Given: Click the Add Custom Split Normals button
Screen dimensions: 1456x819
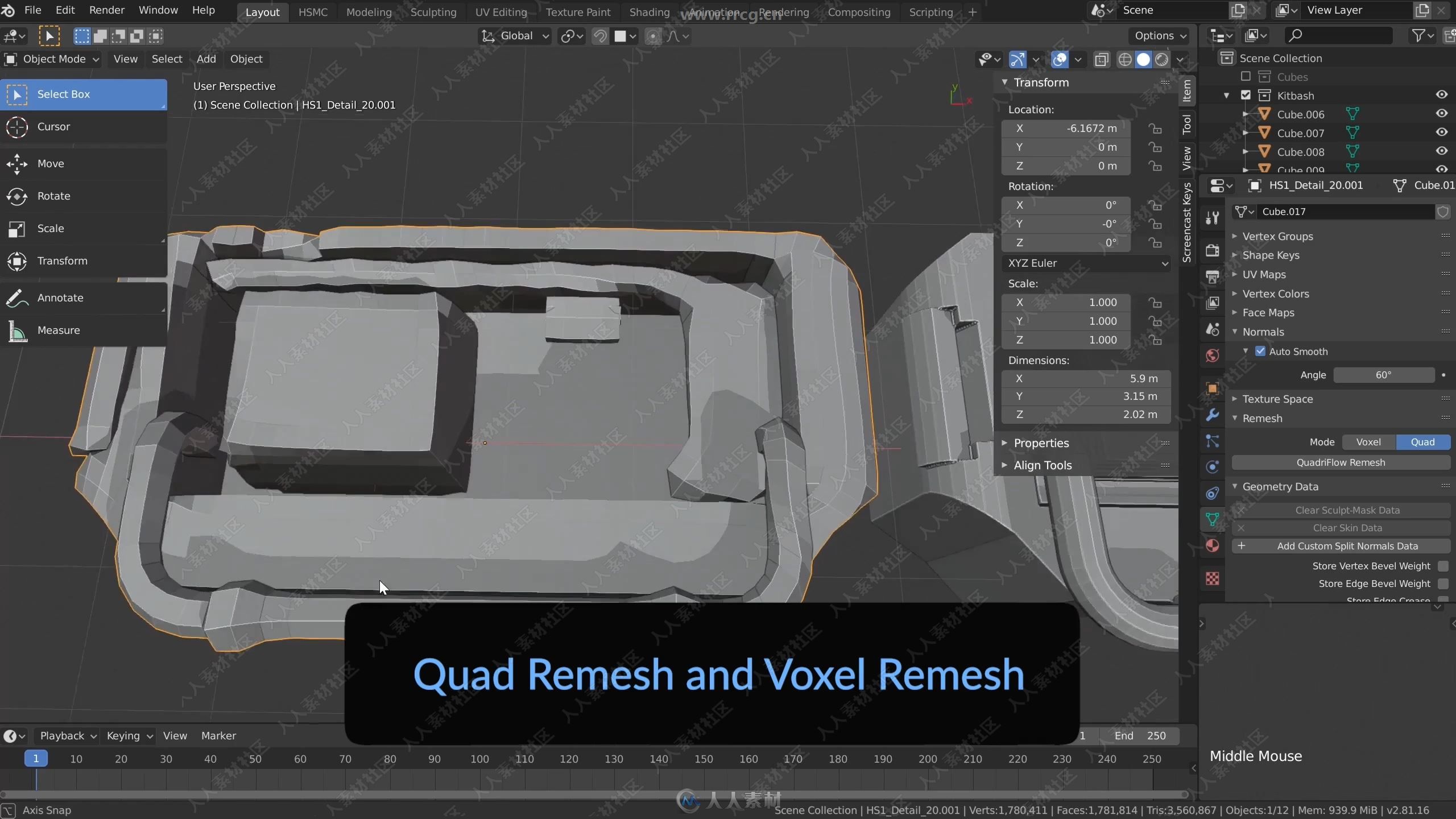Looking at the screenshot, I should 1348,546.
